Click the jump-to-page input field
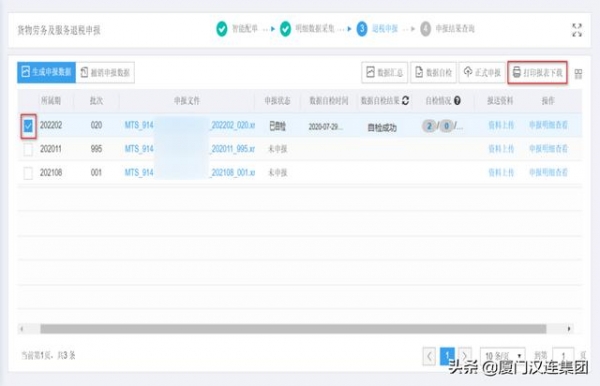The image size is (600, 386). [x=563, y=356]
